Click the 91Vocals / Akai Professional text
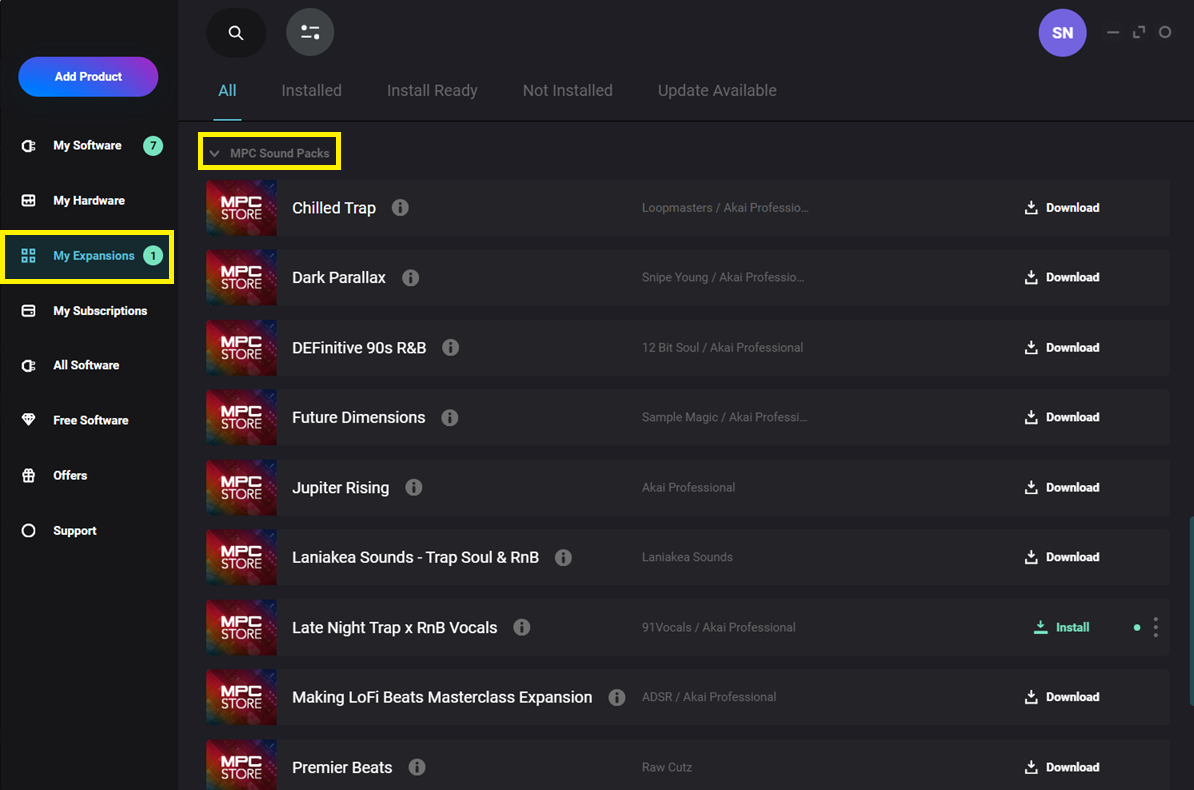Viewport: 1194px width, 790px height. tap(718, 627)
